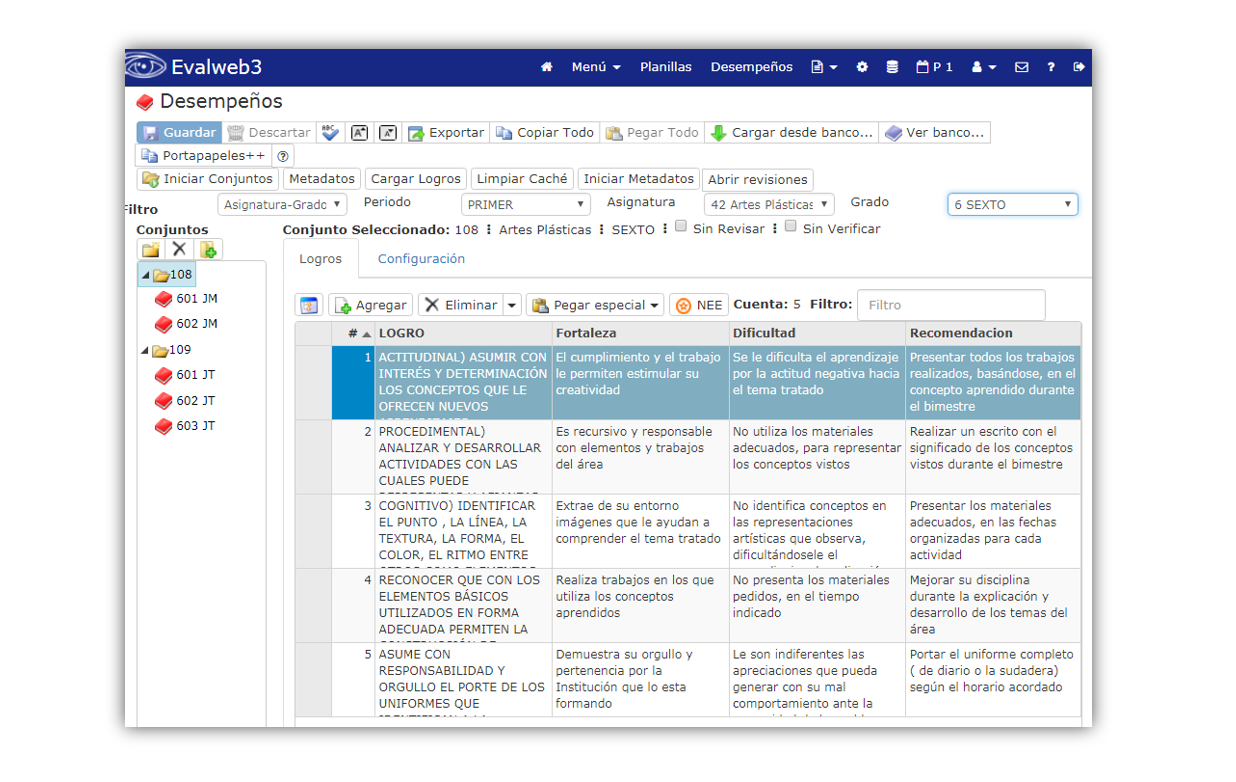
Task: Open Planillas page
Action: point(666,67)
